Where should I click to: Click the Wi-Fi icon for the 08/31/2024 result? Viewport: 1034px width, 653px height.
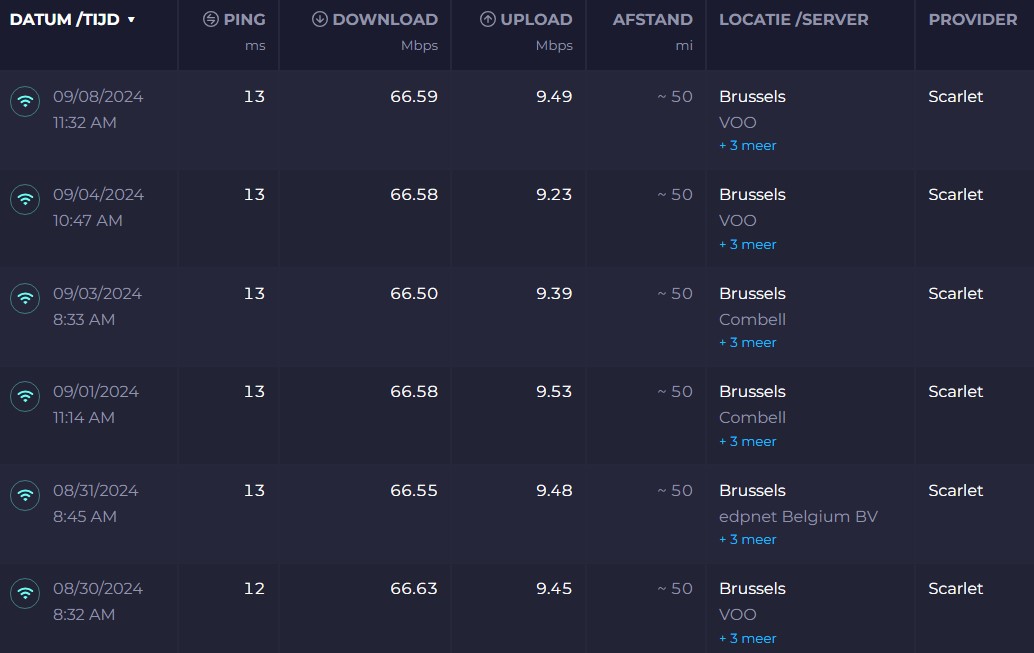click(x=25, y=495)
